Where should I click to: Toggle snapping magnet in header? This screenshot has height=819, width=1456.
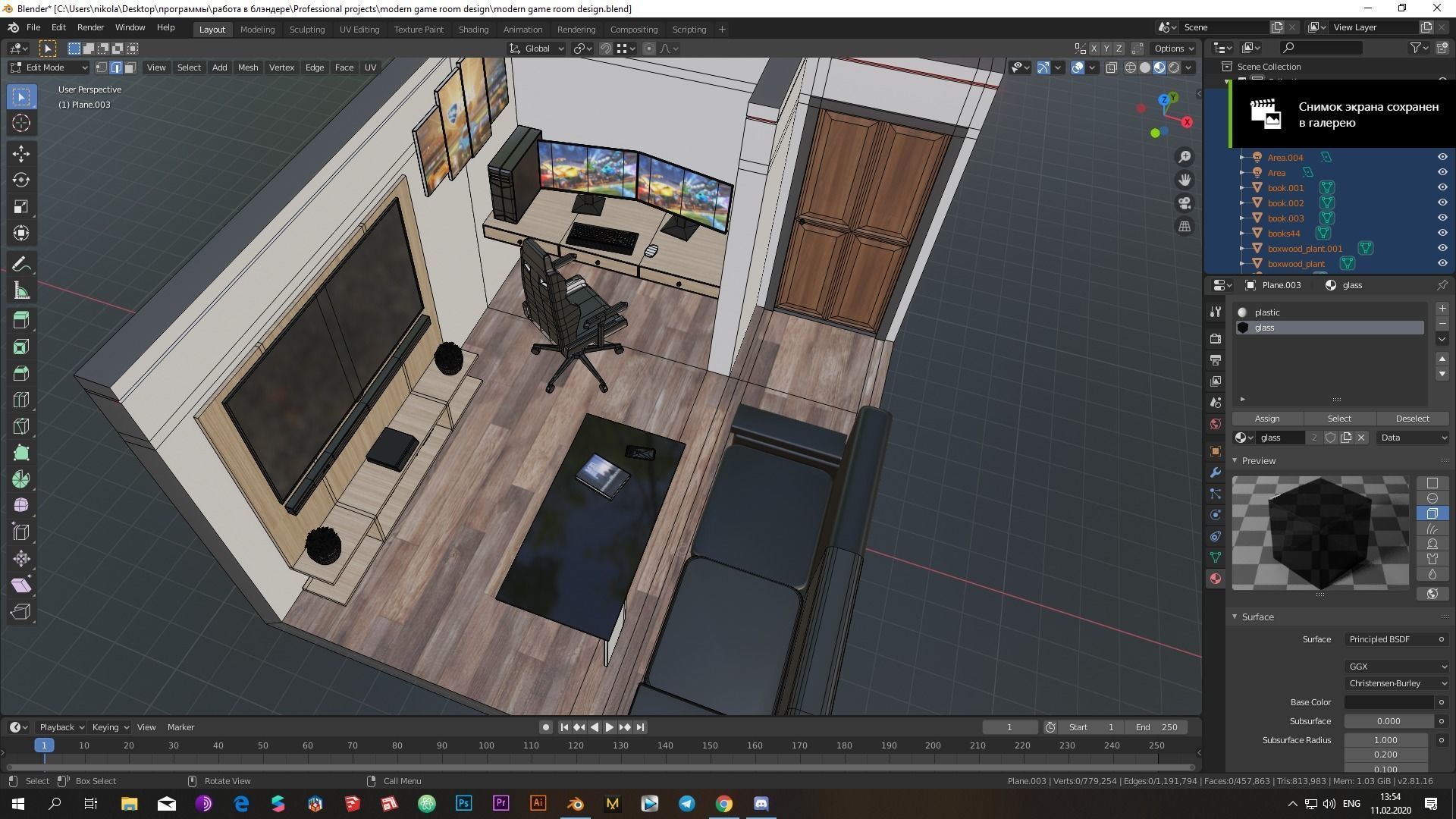click(x=606, y=49)
